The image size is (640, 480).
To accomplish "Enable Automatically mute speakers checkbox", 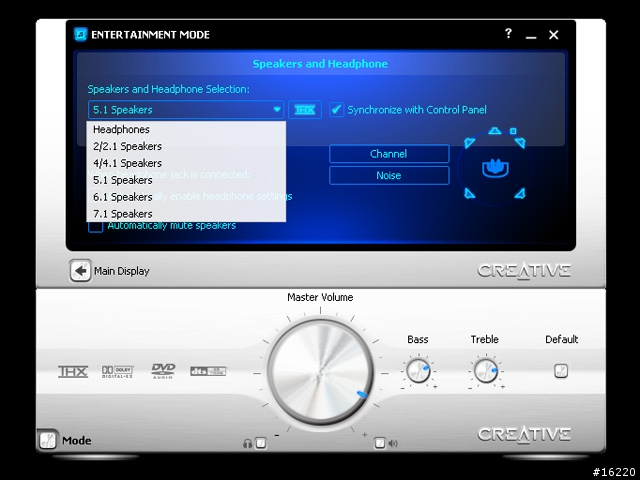I will (96, 226).
